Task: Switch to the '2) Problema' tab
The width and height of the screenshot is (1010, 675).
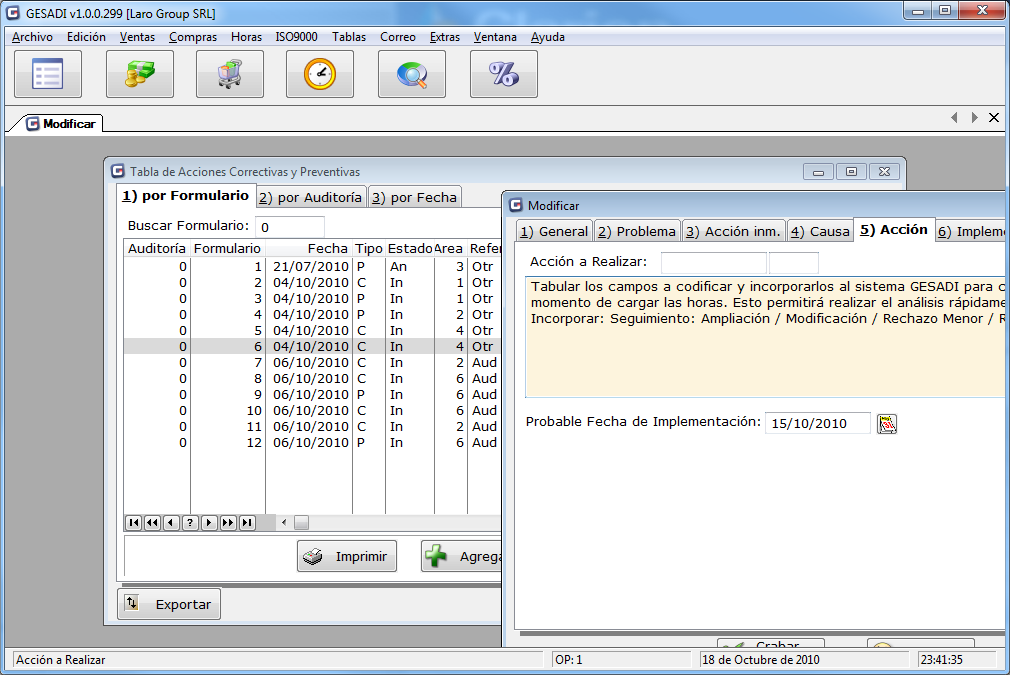Action: (x=637, y=231)
